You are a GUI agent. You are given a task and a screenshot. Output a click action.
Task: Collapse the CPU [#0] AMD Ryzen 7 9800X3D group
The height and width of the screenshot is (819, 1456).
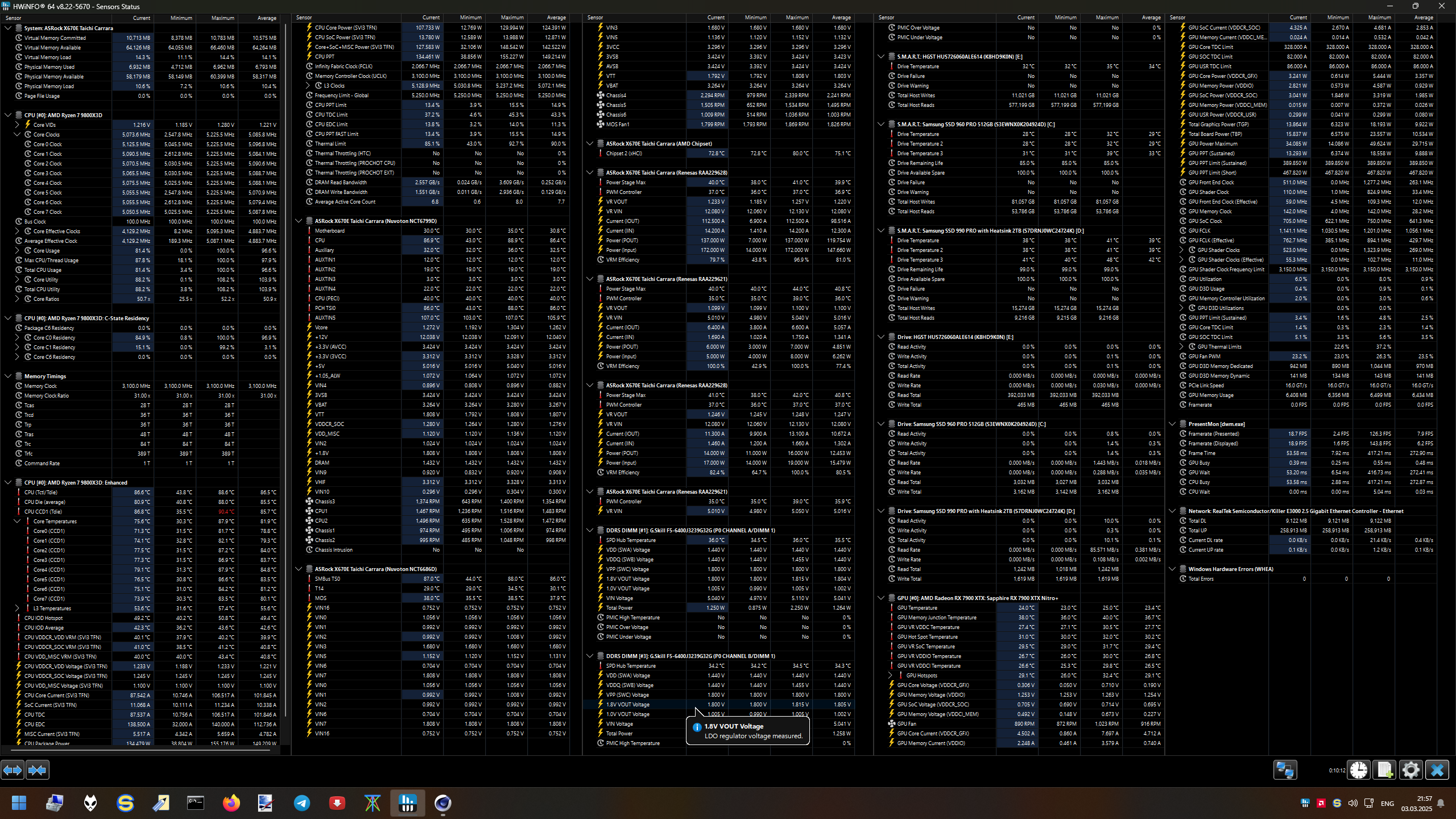pyautogui.click(x=8, y=115)
